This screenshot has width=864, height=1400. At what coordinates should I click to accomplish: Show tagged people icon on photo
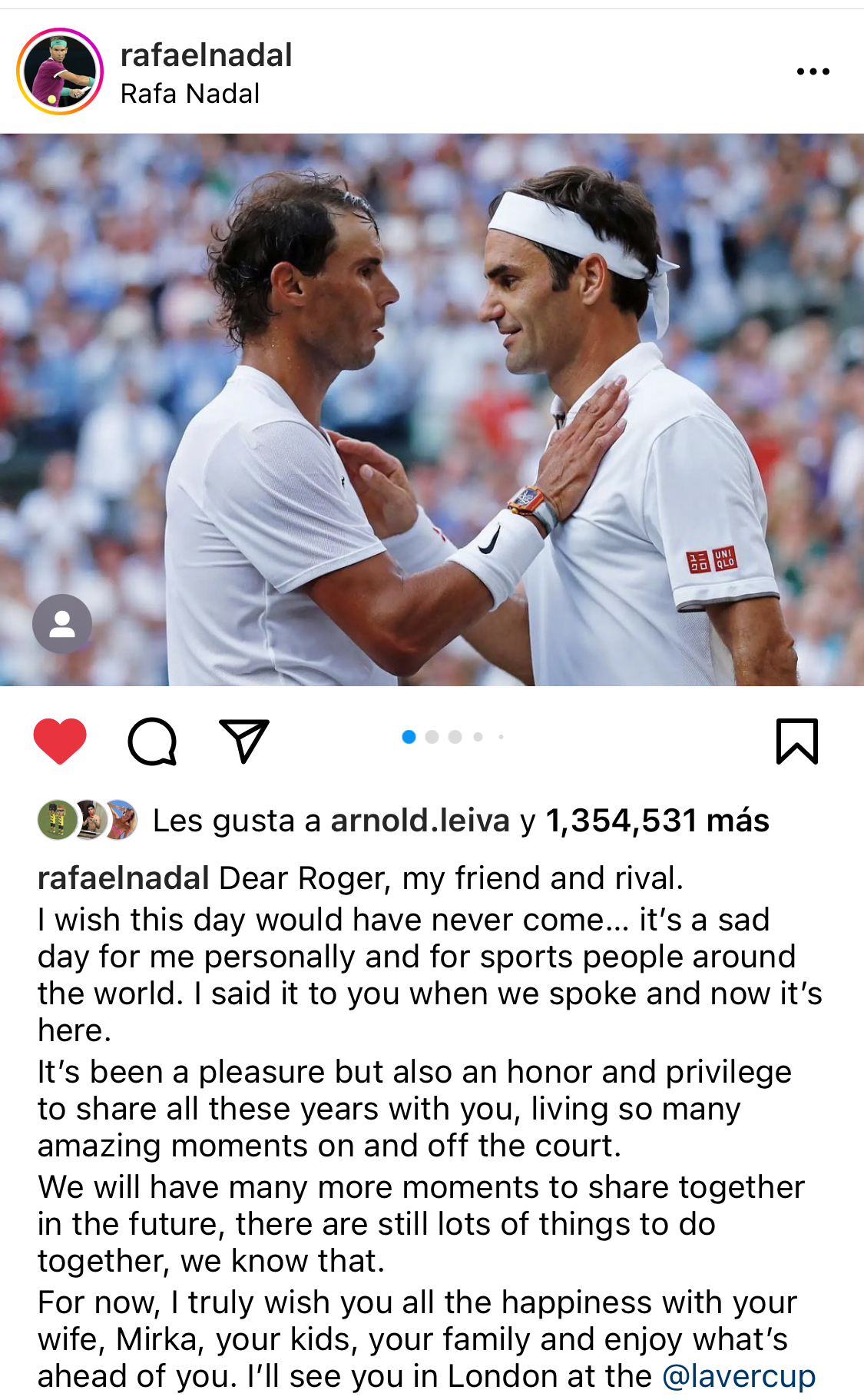(x=62, y=624)
